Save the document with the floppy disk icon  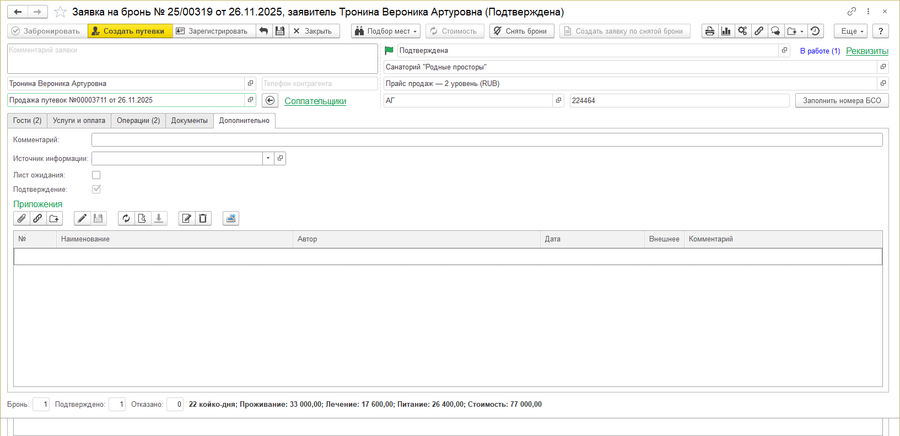(x=280, y=31)
